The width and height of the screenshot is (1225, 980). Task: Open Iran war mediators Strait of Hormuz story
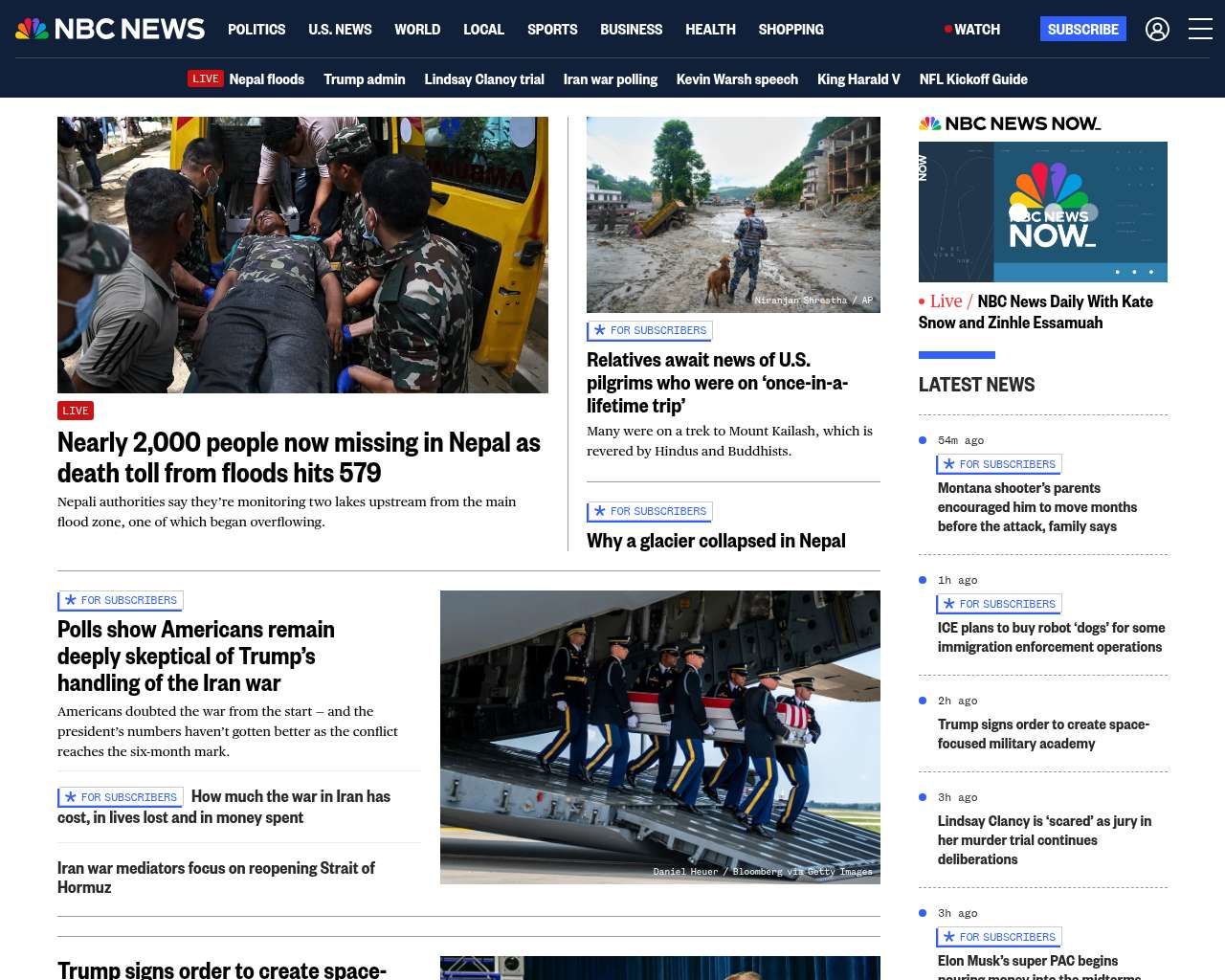click(216, 878)
